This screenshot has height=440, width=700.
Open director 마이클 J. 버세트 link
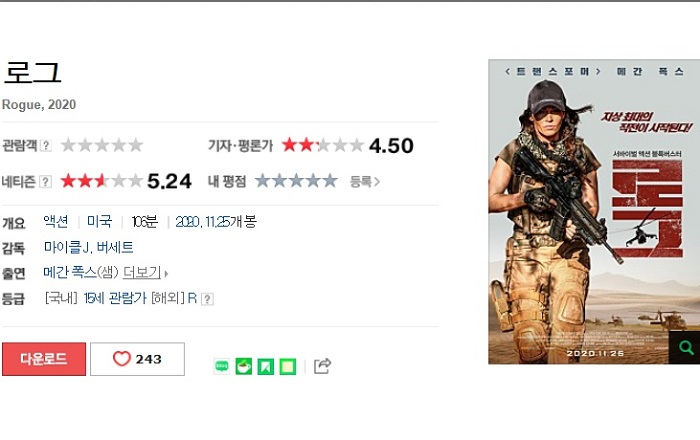click(x=88, y=247)
